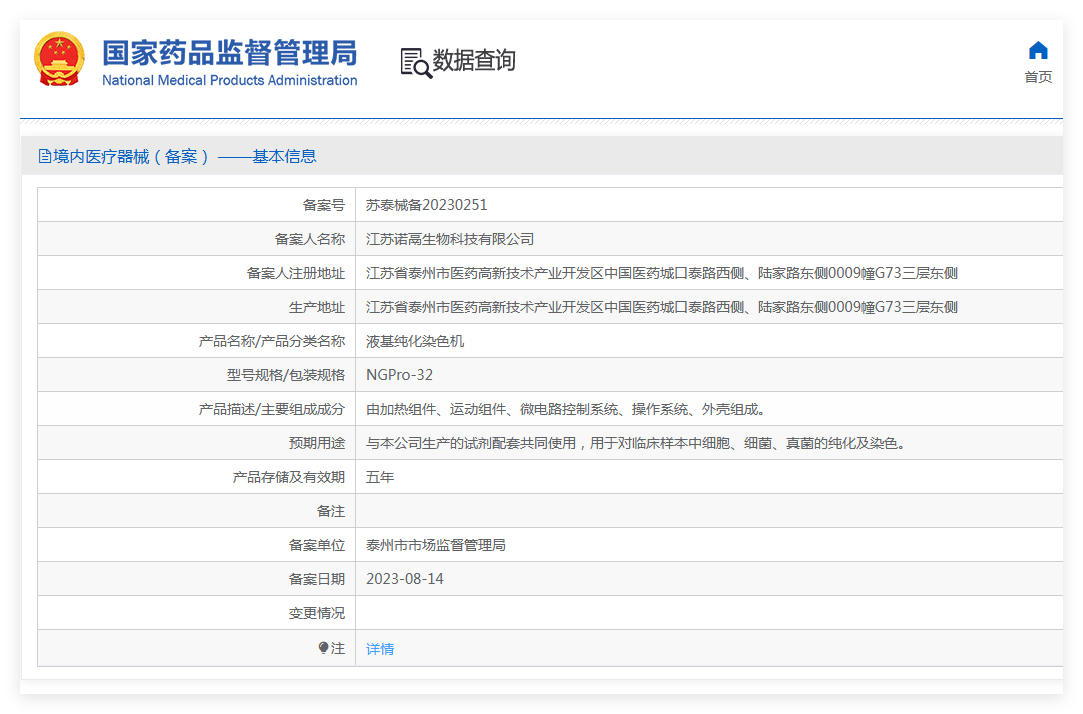
Task: Click the national emblem logo
Action: click(x=59, y=59)
